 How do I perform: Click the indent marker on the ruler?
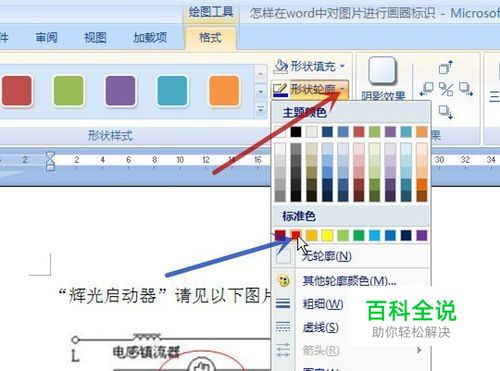pos(50,161)
